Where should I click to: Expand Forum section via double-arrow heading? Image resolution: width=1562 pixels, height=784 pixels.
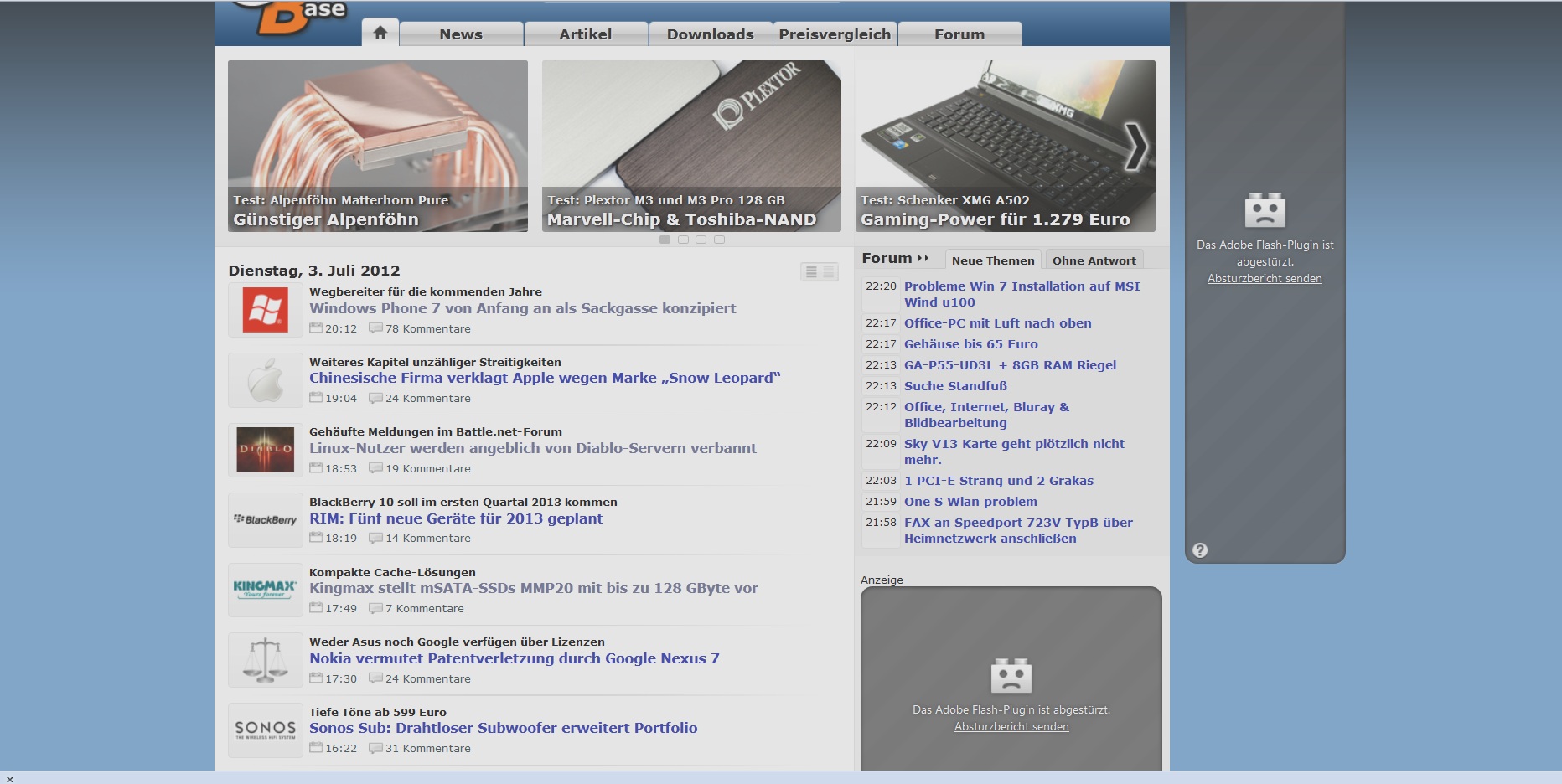pyautogui.click(x=895, y=258)
